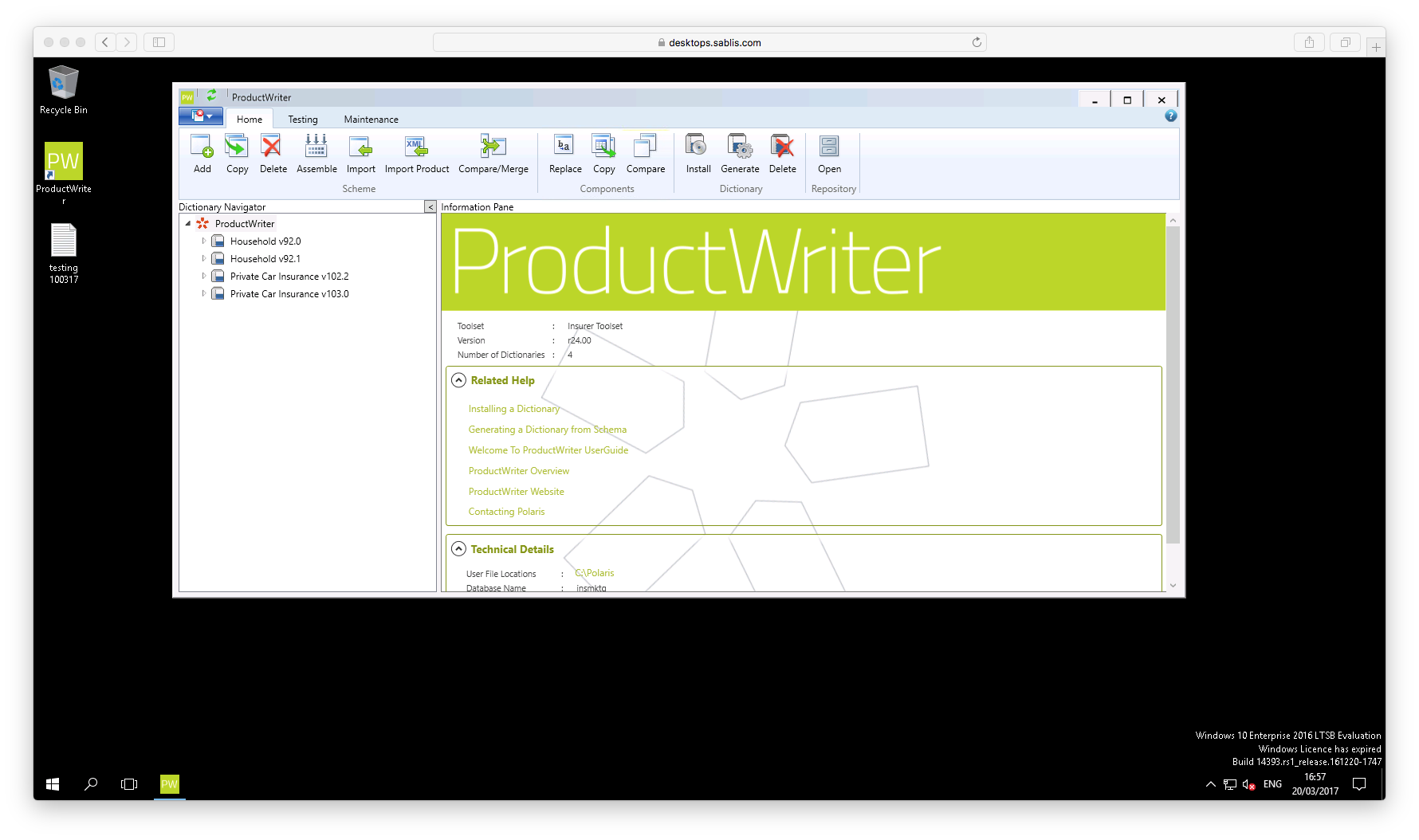Screen dimensions: 1419x840
Task: Click the Assemble scheme icon
Action: click(x=316, y=147)
